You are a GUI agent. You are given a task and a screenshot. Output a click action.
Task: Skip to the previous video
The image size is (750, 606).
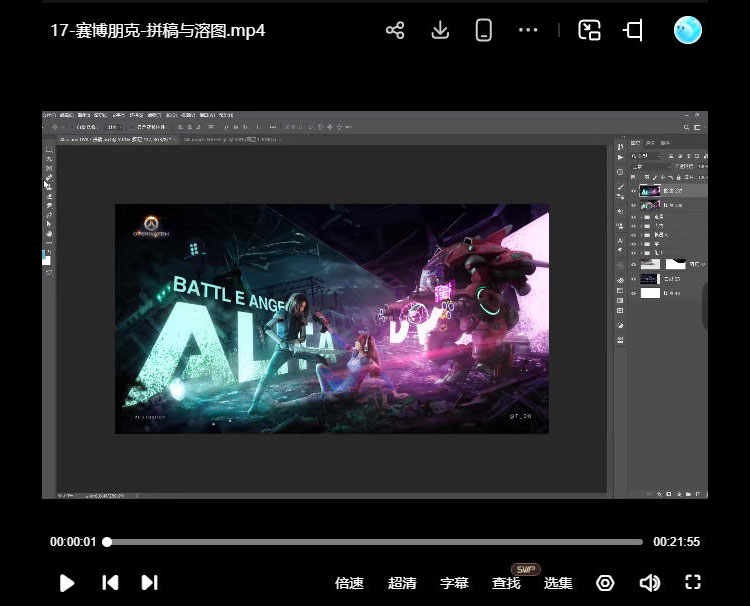111,582
